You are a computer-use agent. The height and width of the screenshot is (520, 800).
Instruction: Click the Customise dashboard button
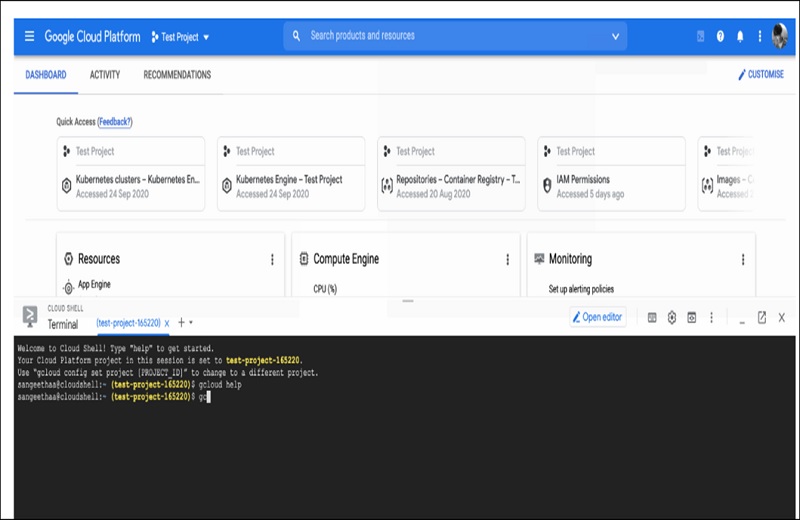tap(761, 75)
